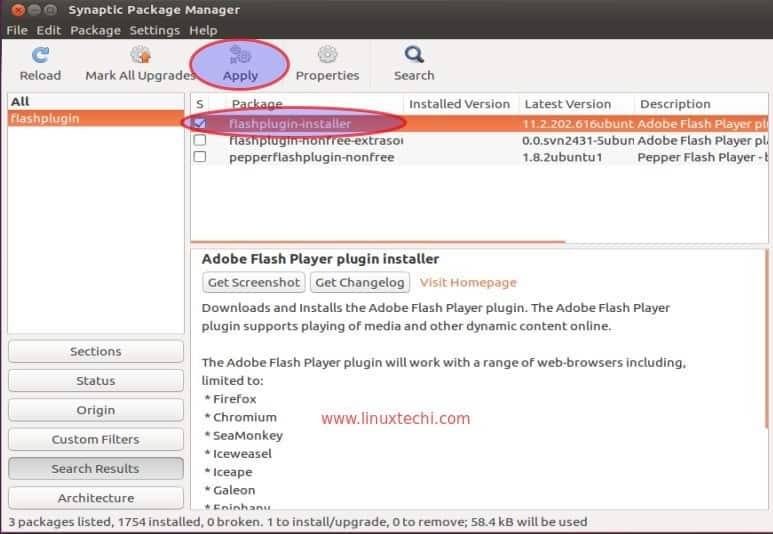Switch to the Origin filter
773x534 pixels.
click(x=96, y=410)
